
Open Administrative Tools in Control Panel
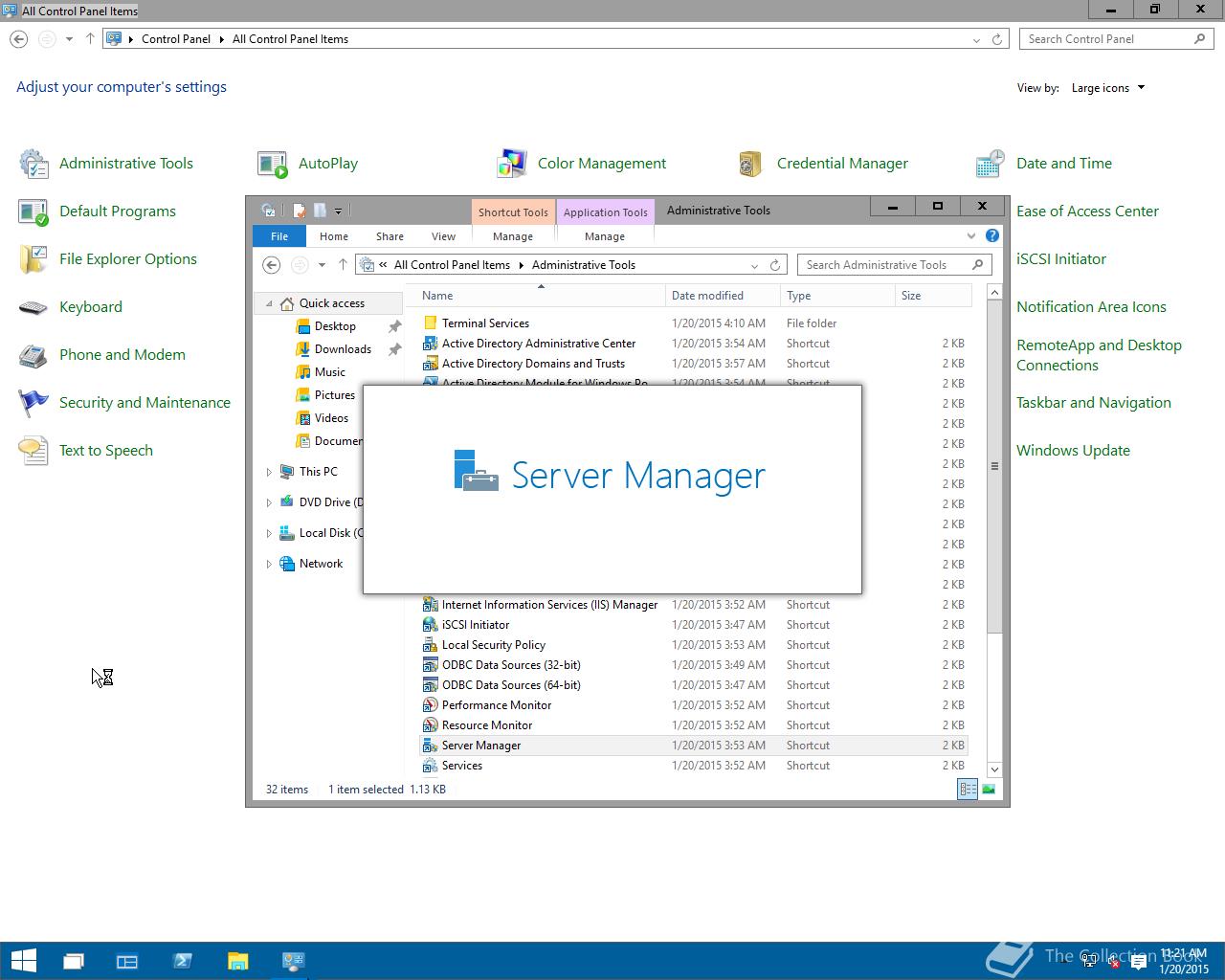[106, 164]
